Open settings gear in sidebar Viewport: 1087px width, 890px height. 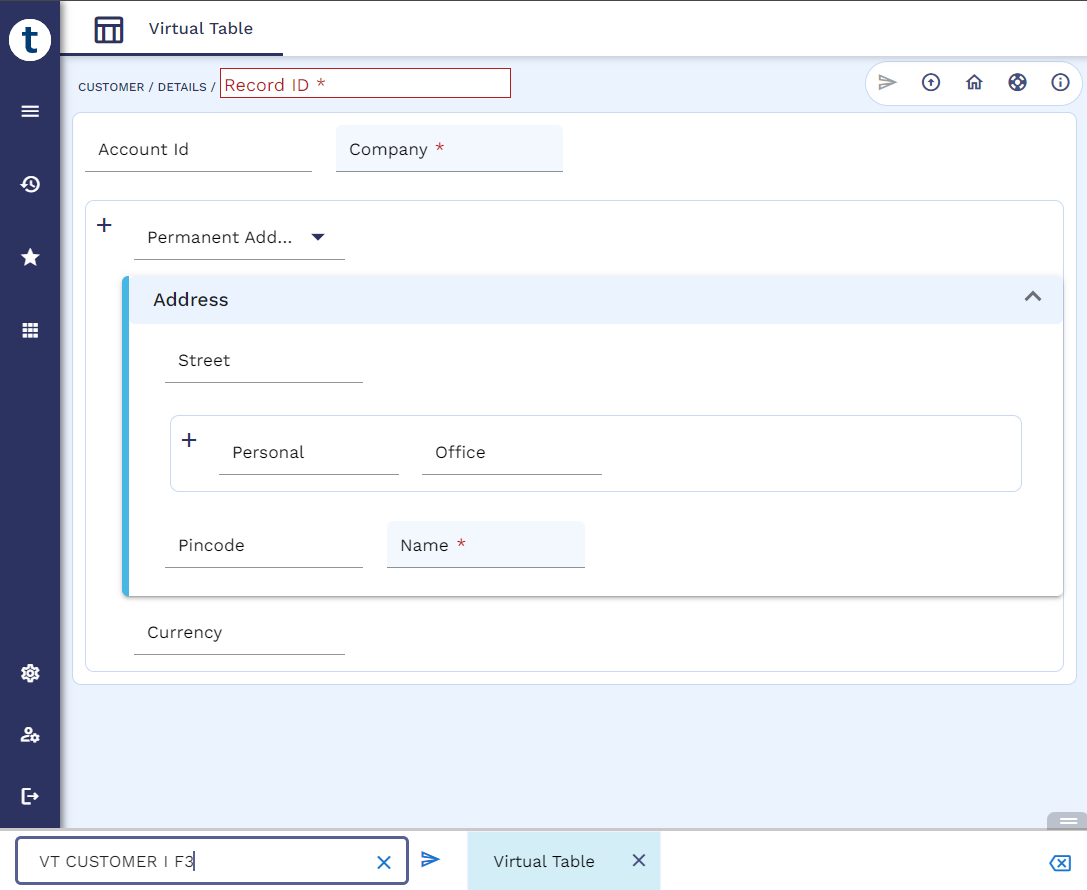coord(30,673)
